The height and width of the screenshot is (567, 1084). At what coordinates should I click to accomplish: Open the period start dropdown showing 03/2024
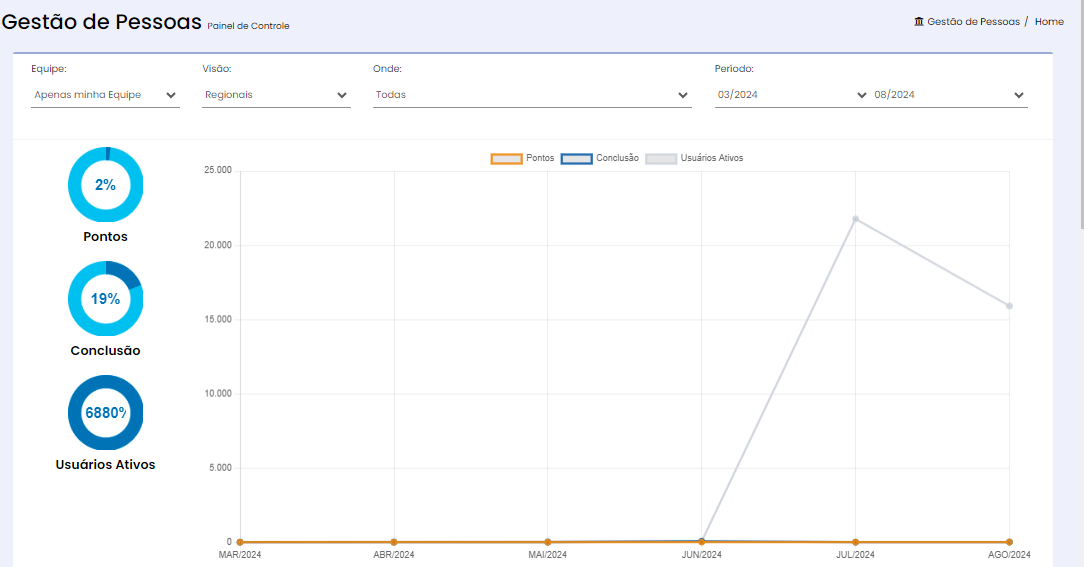tap(792, 95)
